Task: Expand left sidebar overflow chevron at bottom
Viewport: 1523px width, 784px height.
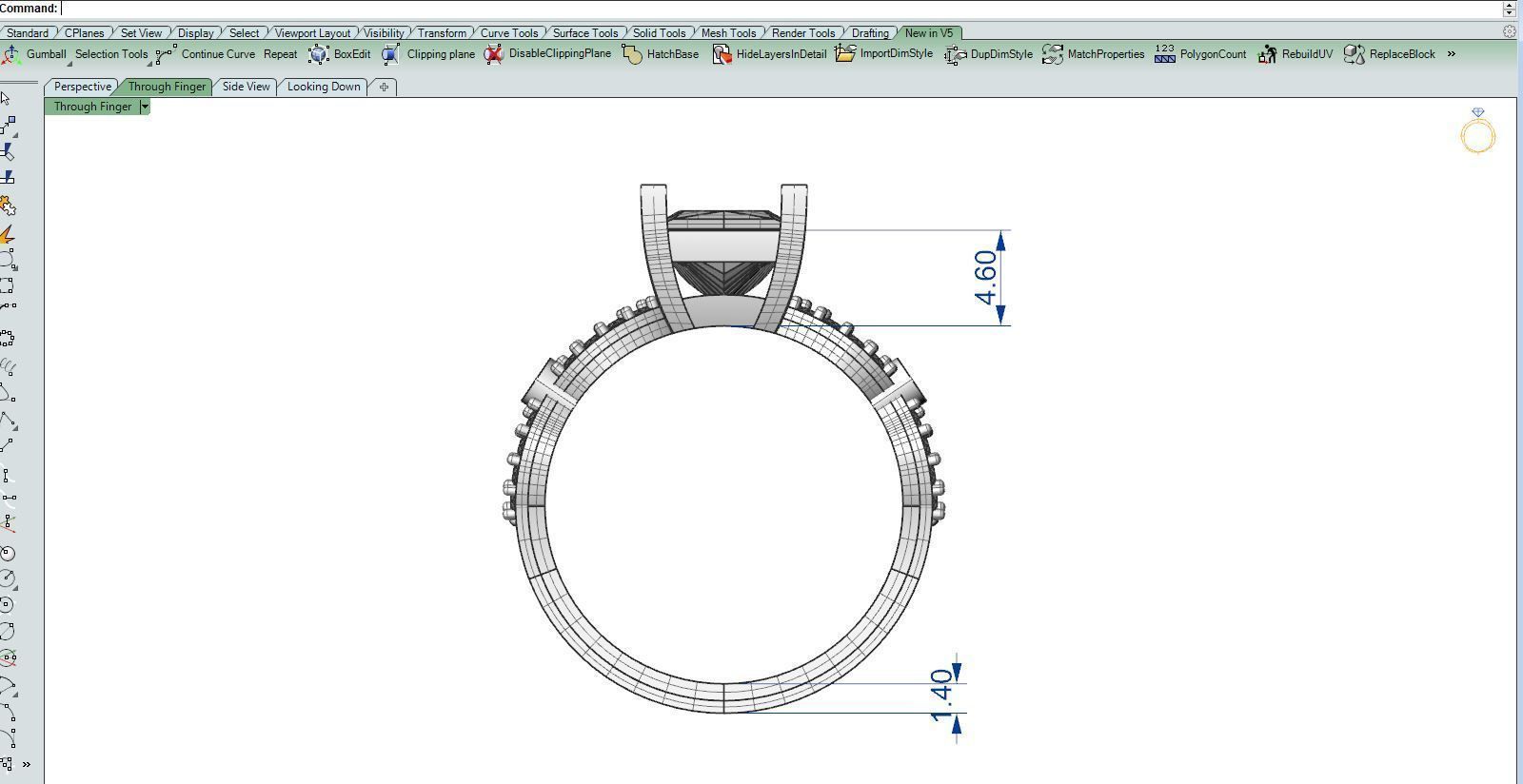Action: [x=26, y=764]
